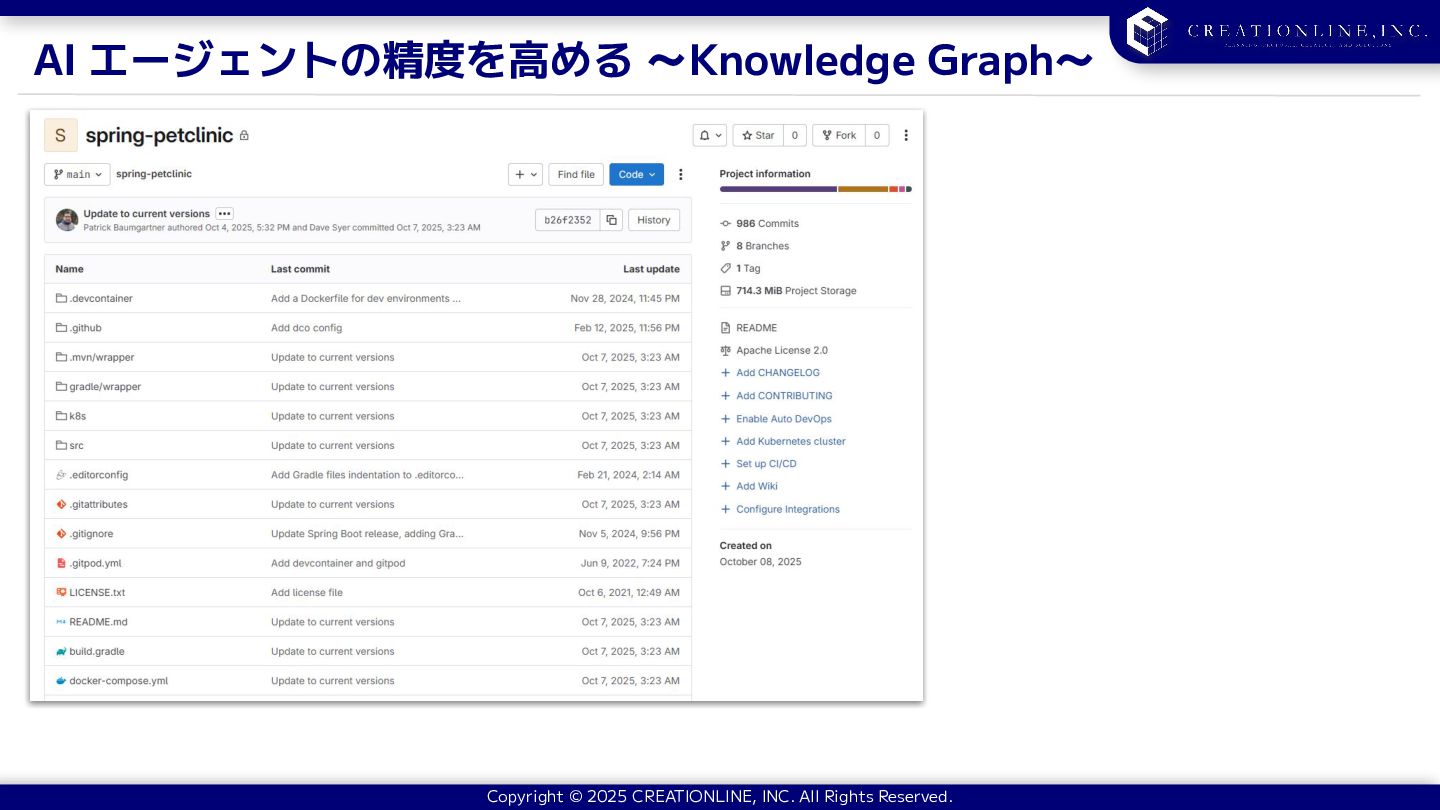The height and width of the screenshot is (810, 1440).
Task: Click the license icon beside LICENSE.txt
Action: 61,593
